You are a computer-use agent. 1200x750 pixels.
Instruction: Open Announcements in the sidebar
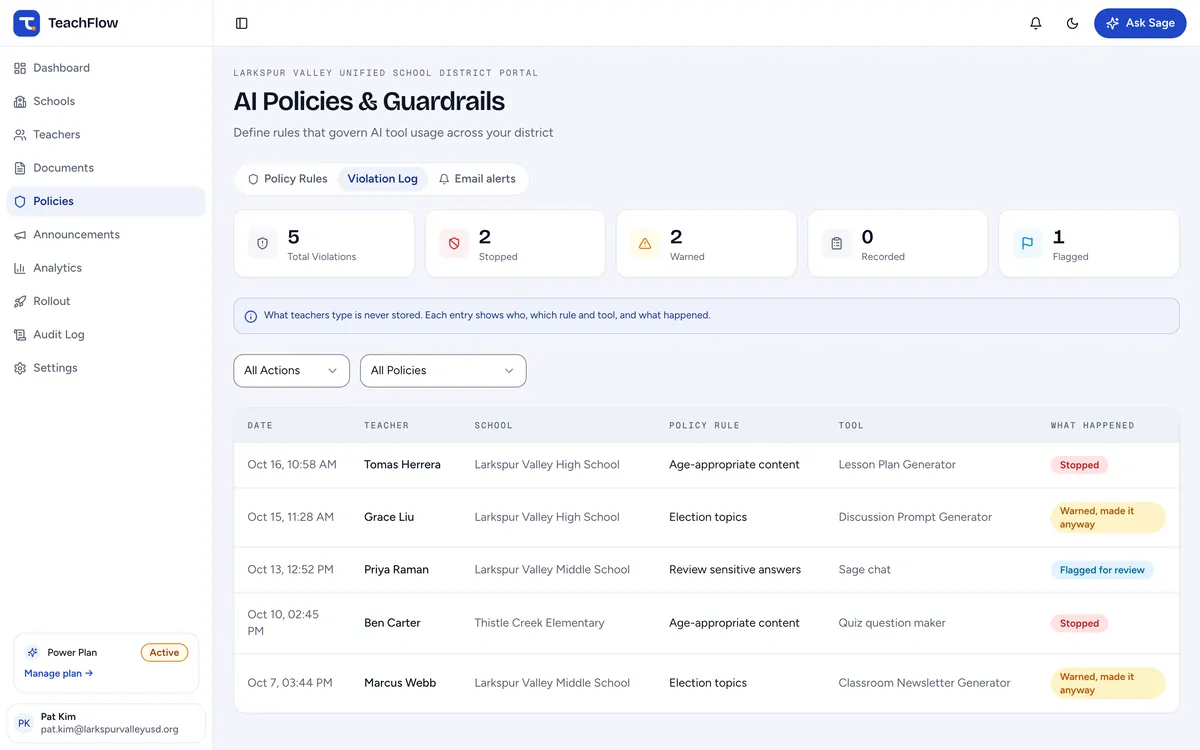[x=106, y=234]
